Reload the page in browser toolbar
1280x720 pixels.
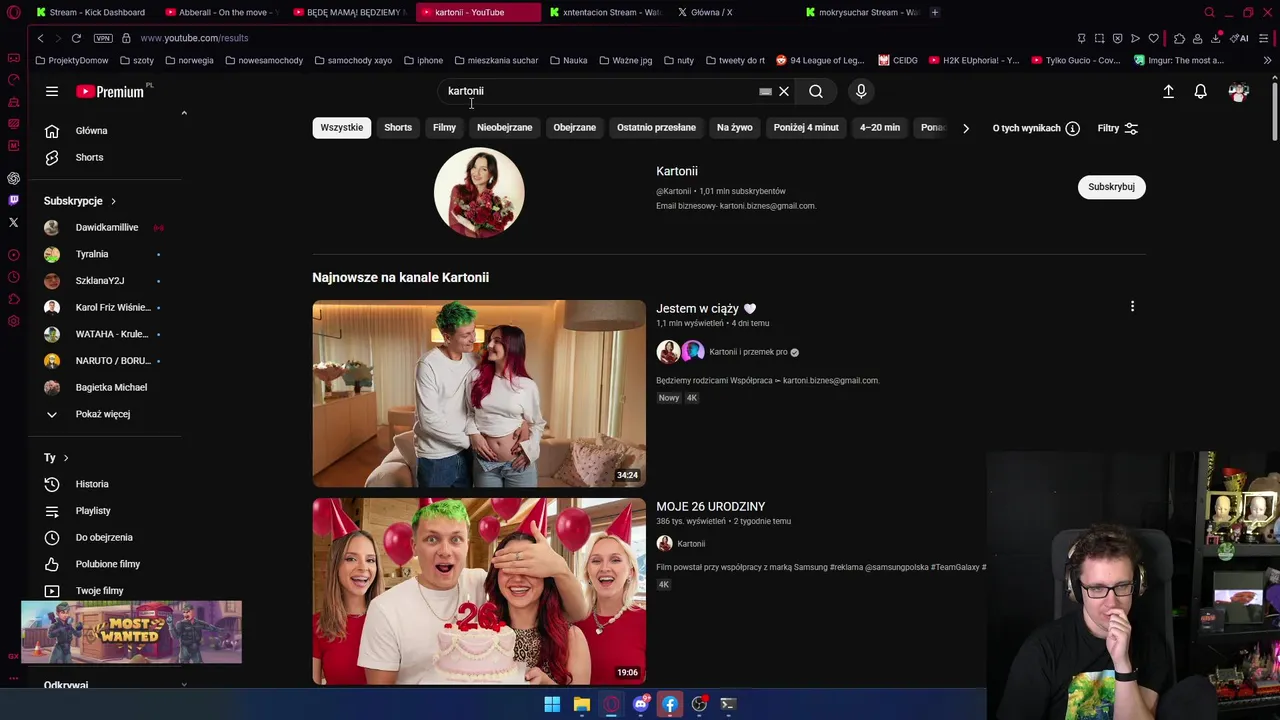pos(76,38)
